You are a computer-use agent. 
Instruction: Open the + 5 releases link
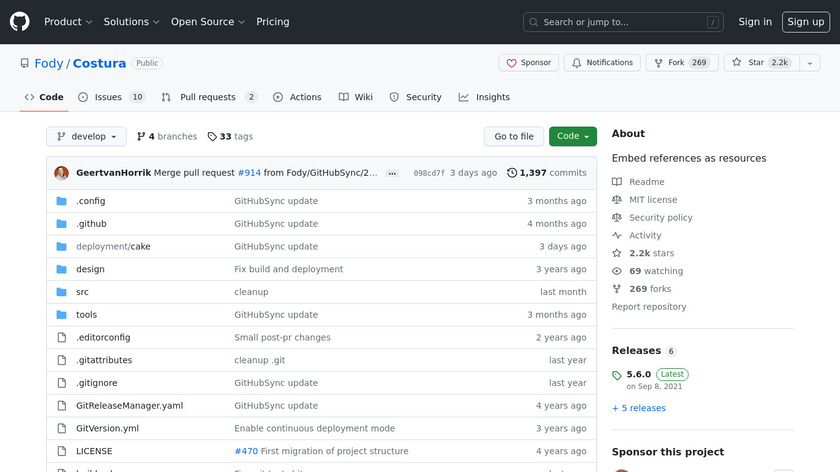638,408
